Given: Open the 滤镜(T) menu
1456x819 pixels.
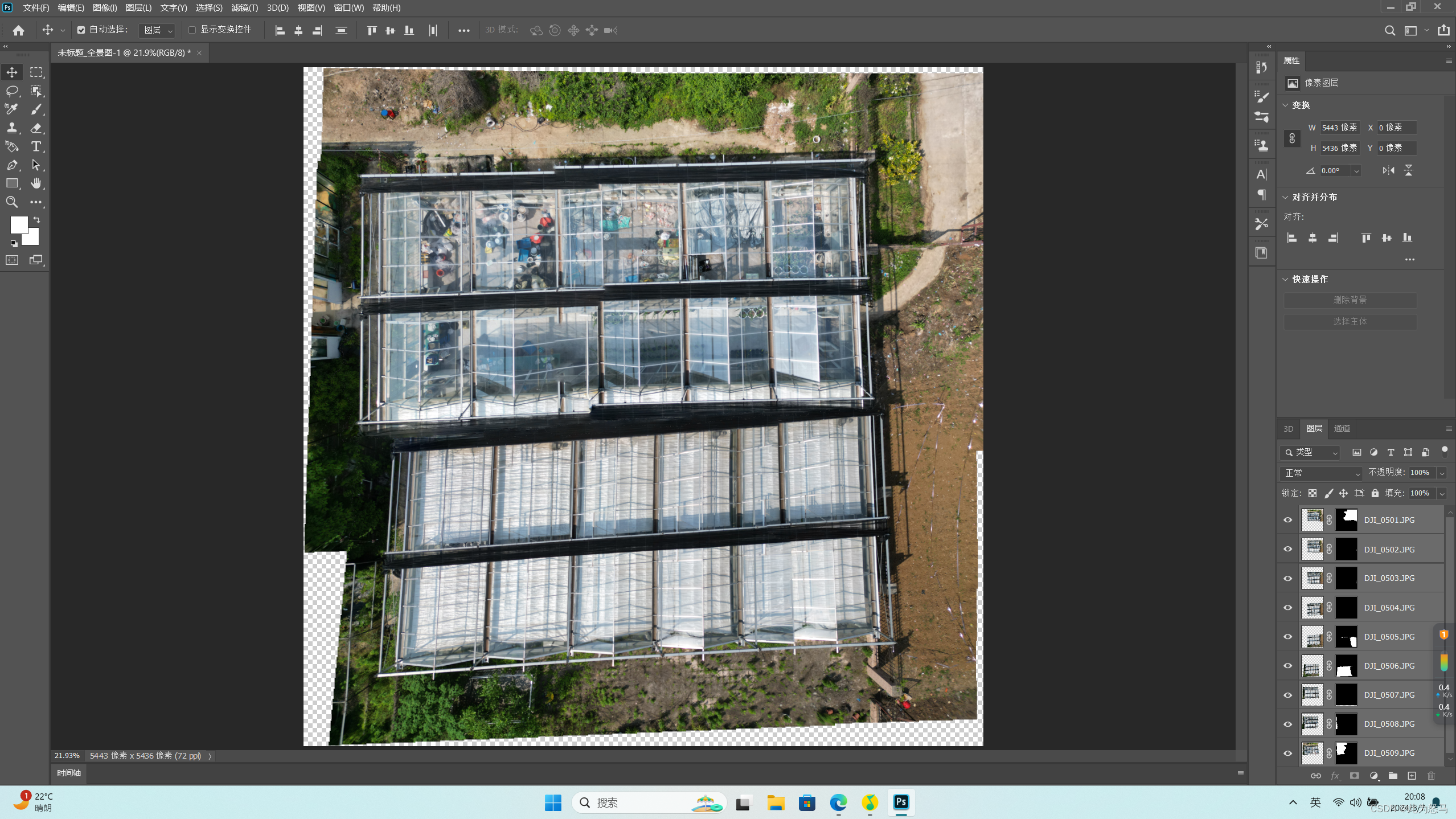Looking at the screenshot, I should [244, 7].
